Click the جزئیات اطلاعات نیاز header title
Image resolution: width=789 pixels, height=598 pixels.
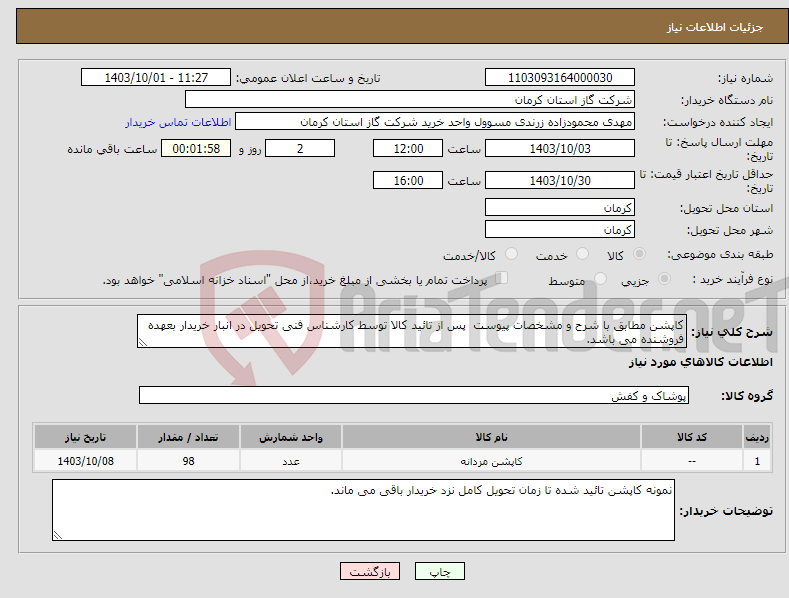pos(715,27)
